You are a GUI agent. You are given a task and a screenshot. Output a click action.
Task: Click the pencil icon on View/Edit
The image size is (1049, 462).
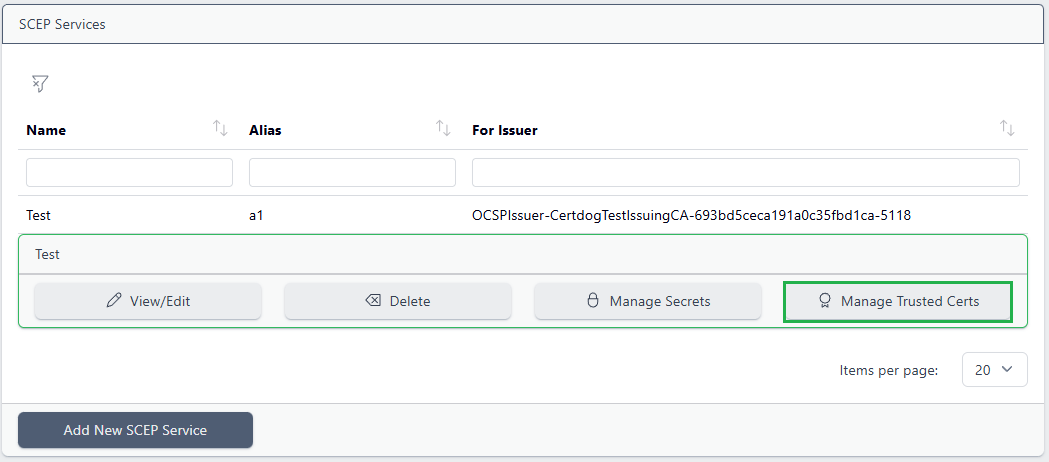click(114, 301)
